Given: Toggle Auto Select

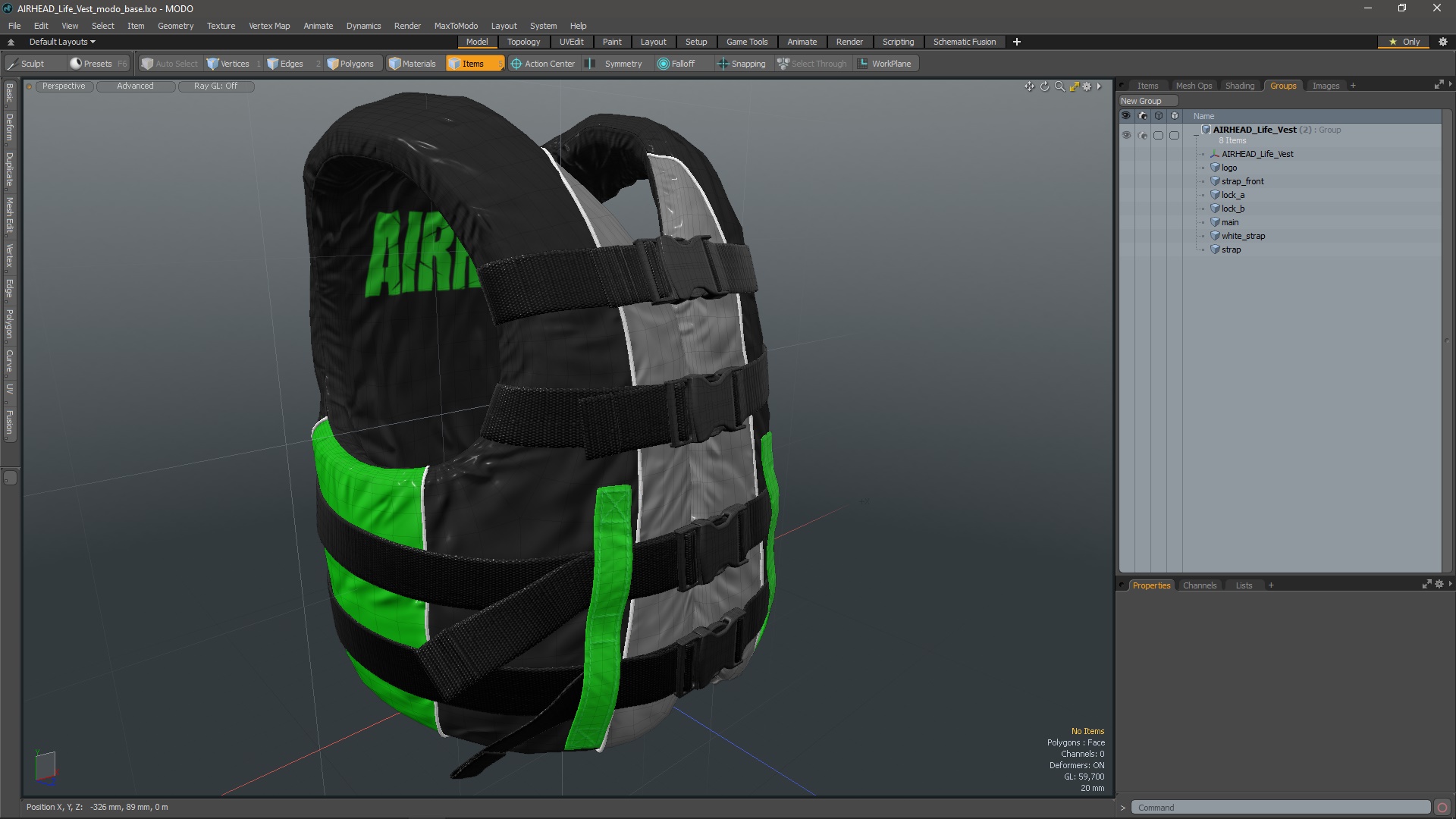Looking at the screenshot, I should coord(170,64).
